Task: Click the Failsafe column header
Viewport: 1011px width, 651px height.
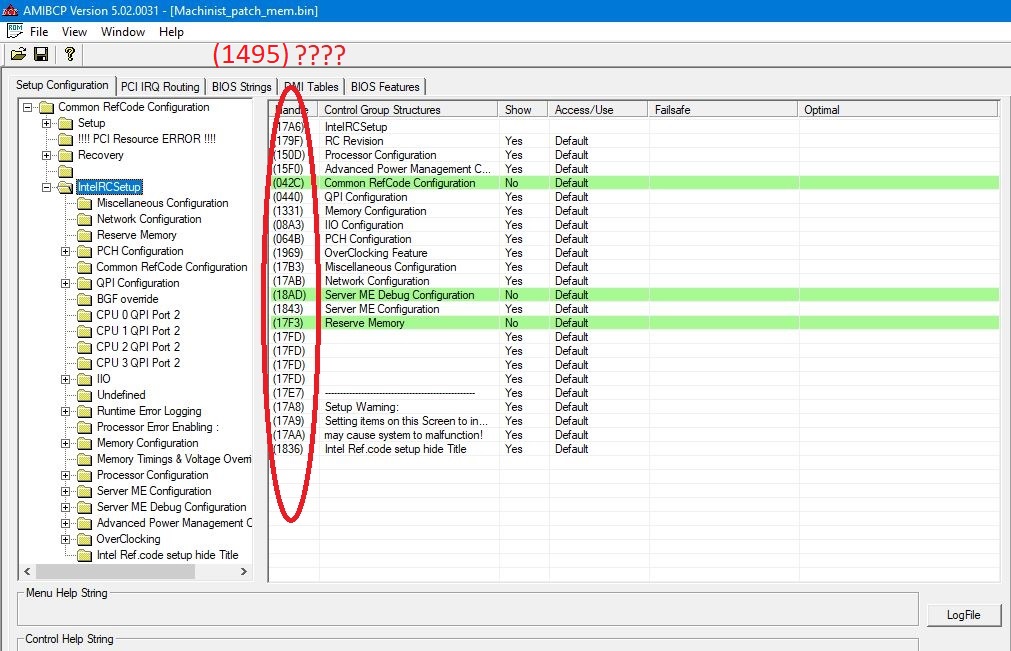Action: 722,110
